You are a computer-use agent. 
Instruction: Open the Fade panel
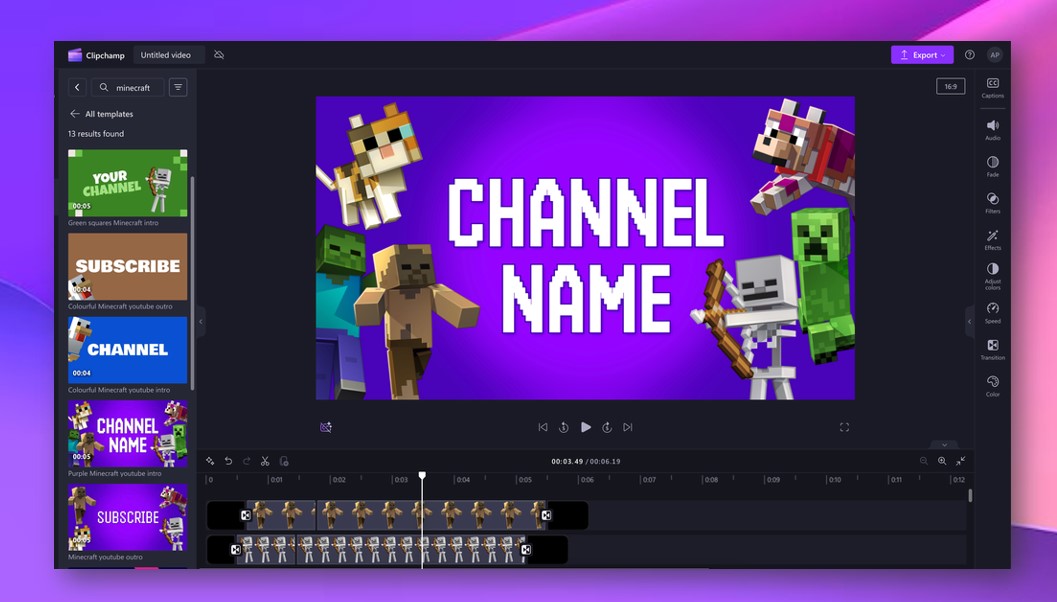click(x=992, y=166)
